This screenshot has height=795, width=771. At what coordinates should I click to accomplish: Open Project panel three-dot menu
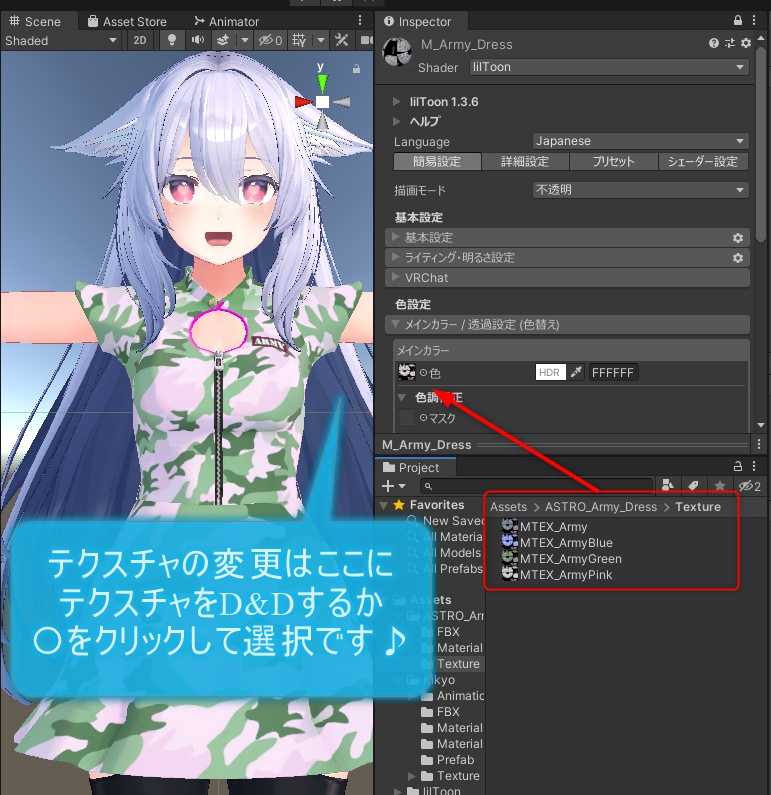click(x=754, y=466)
